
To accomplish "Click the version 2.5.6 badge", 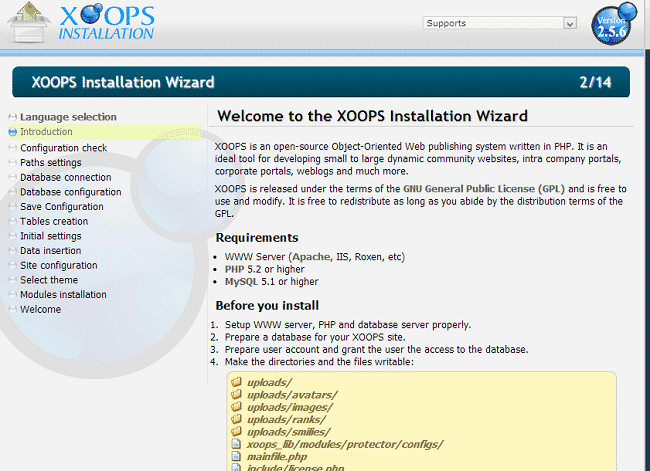I will 611,25.
